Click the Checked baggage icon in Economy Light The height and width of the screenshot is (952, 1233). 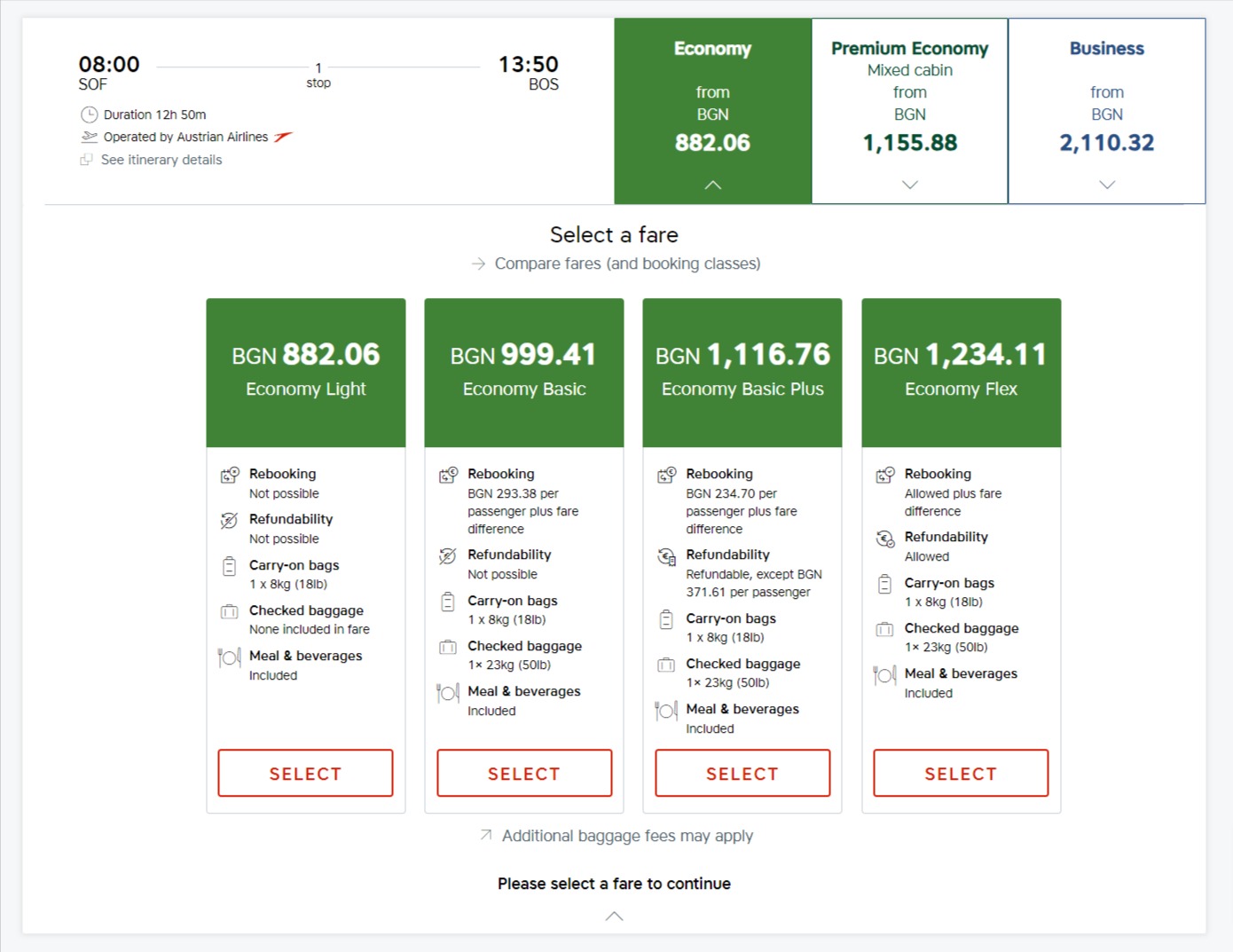(x=229, y=611)
